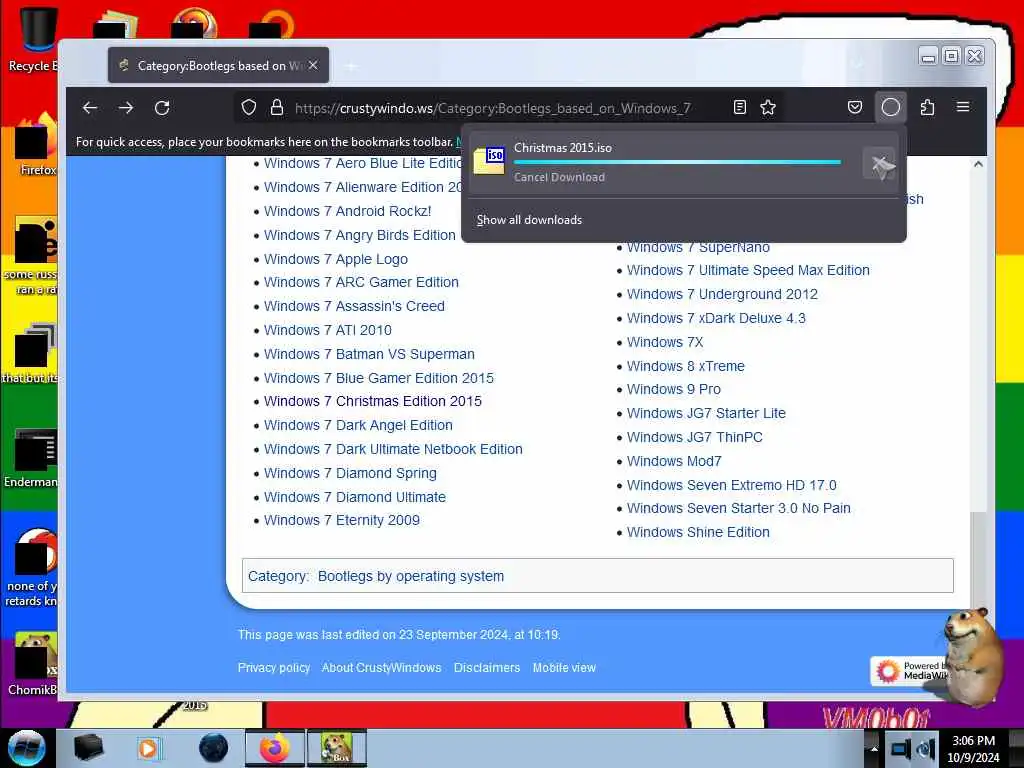Viewport: 1024px width, 768px height.
Task: Open Windows 7 Aero Blue Lite Edition link
Action: (x=363, y=163)
